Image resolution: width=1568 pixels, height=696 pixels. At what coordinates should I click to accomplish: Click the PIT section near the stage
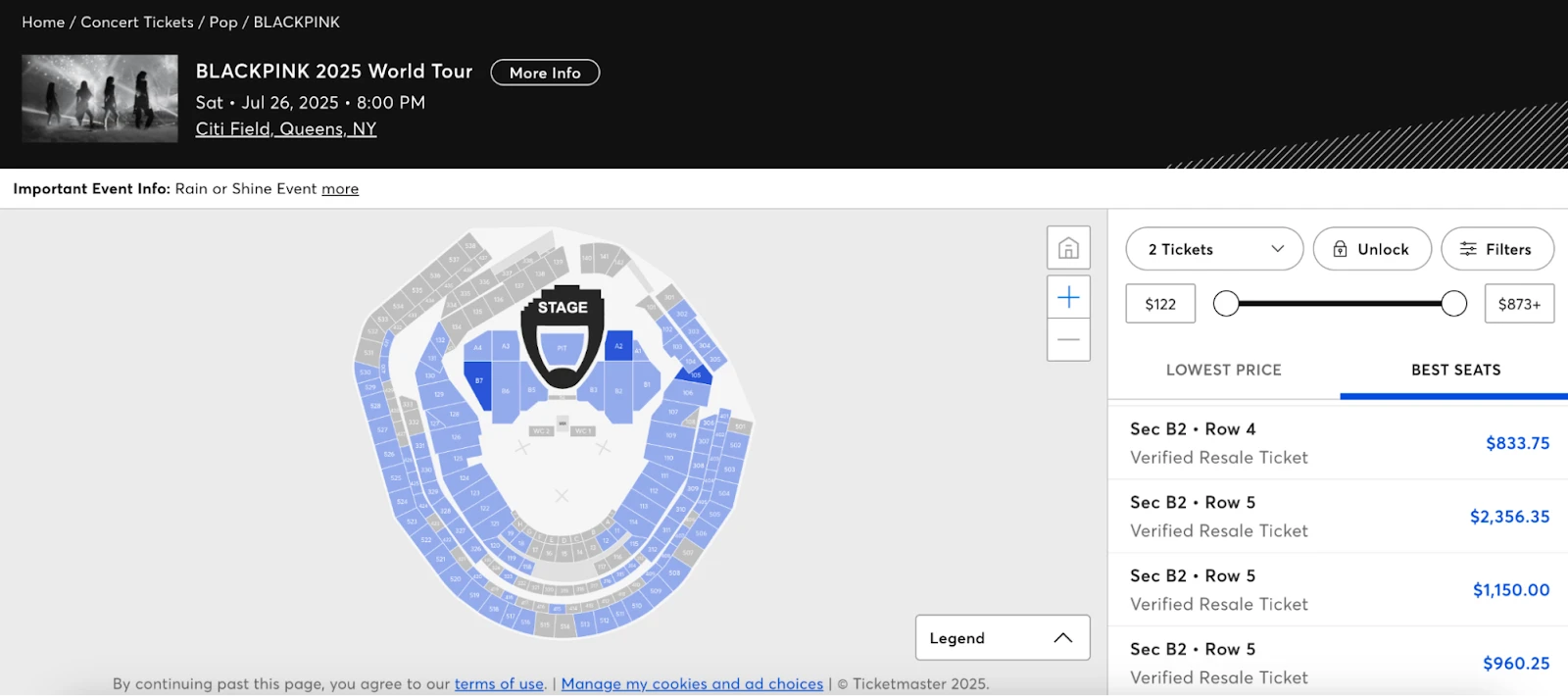(562, 348)
